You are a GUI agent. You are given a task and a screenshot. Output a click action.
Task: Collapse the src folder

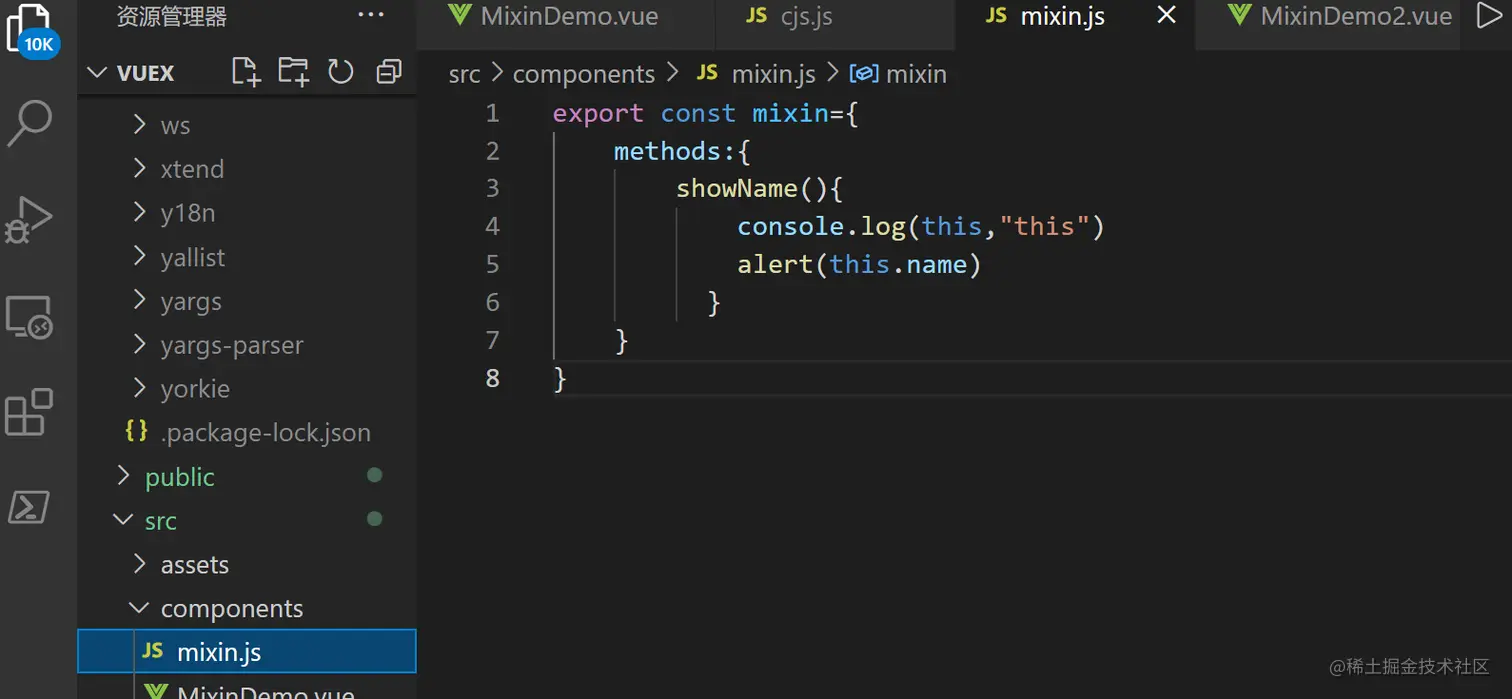coord(247,521)
